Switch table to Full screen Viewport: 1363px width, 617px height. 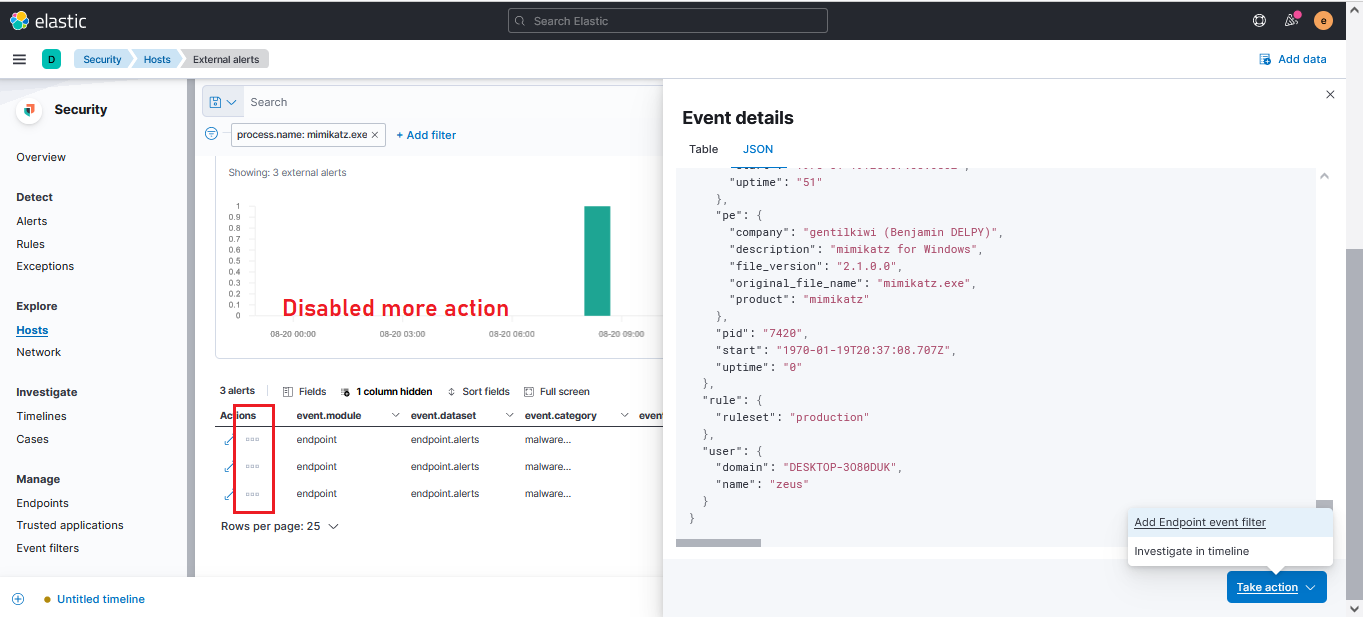click(x=557, y=392)
